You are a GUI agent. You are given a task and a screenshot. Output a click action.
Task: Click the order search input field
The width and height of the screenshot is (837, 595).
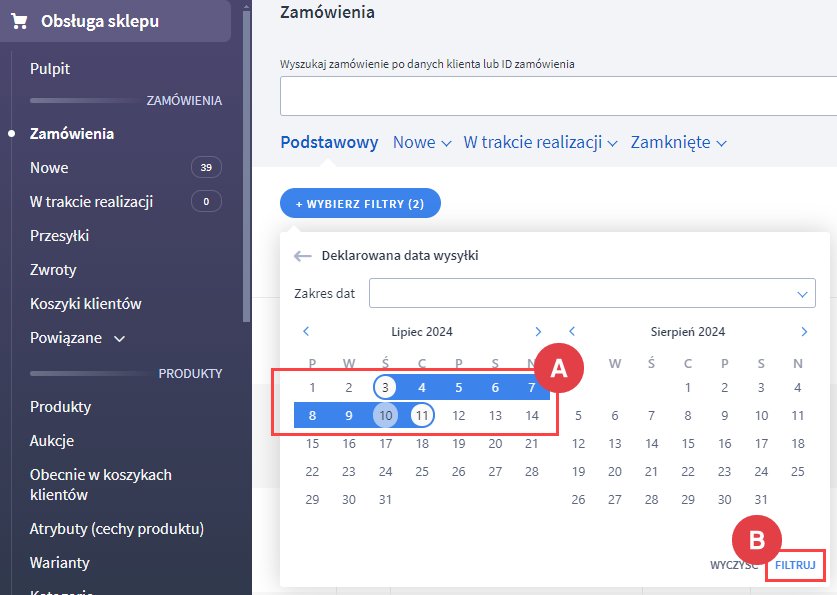click(x=558, y=97)
